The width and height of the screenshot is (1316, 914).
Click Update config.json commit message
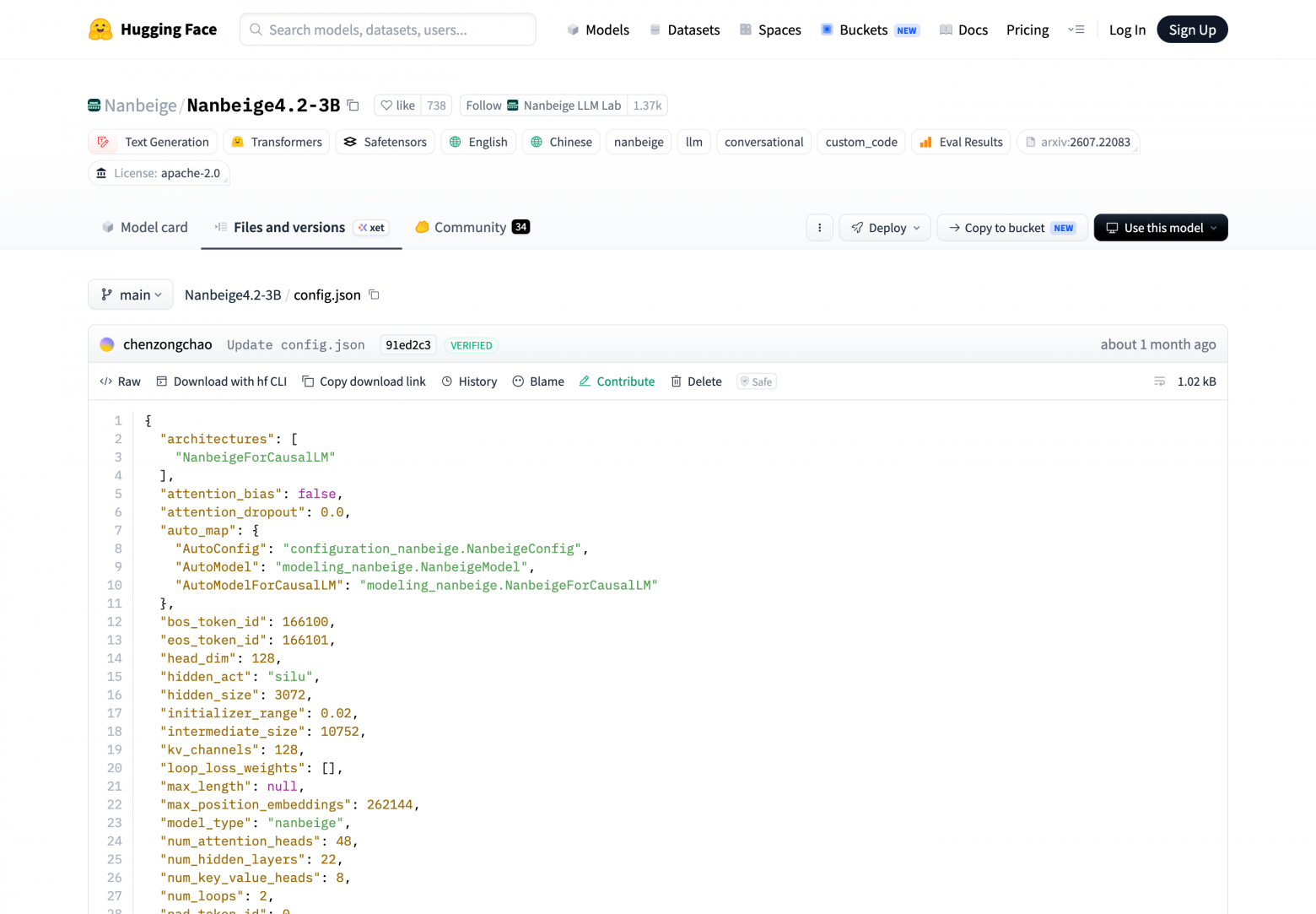296,344
